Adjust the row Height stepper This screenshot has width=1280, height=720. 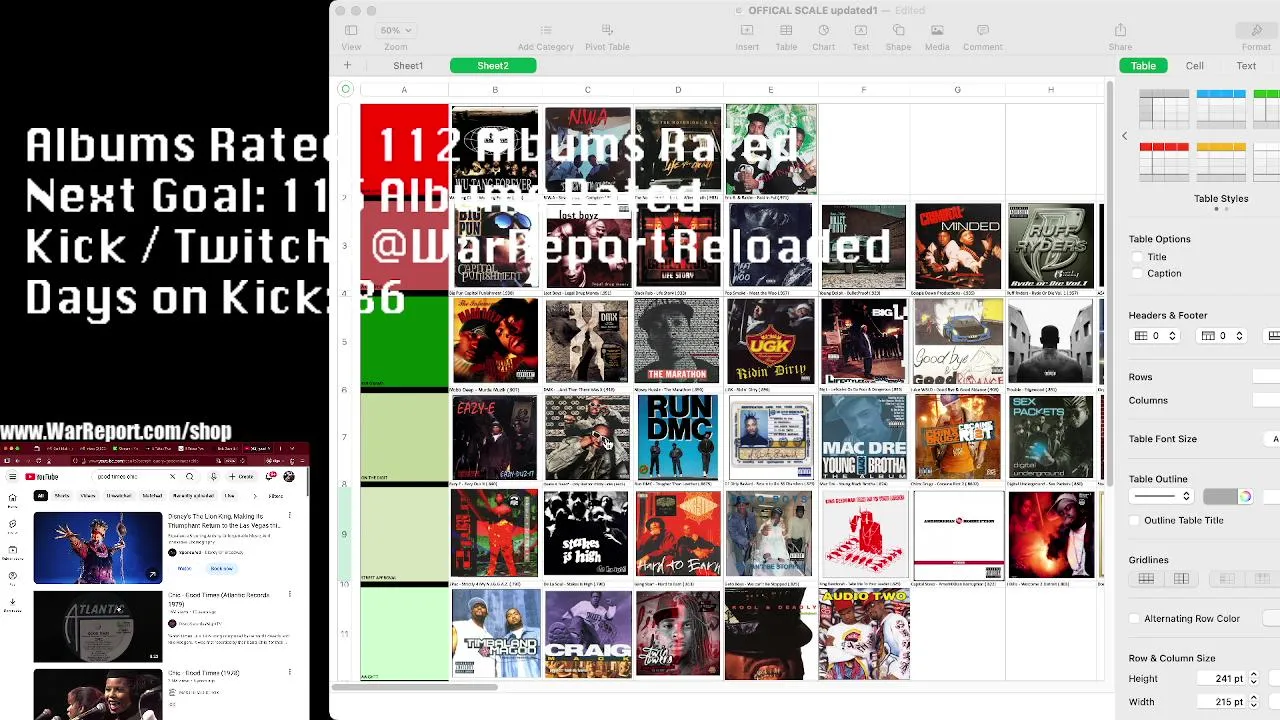tap(1253, 679)
